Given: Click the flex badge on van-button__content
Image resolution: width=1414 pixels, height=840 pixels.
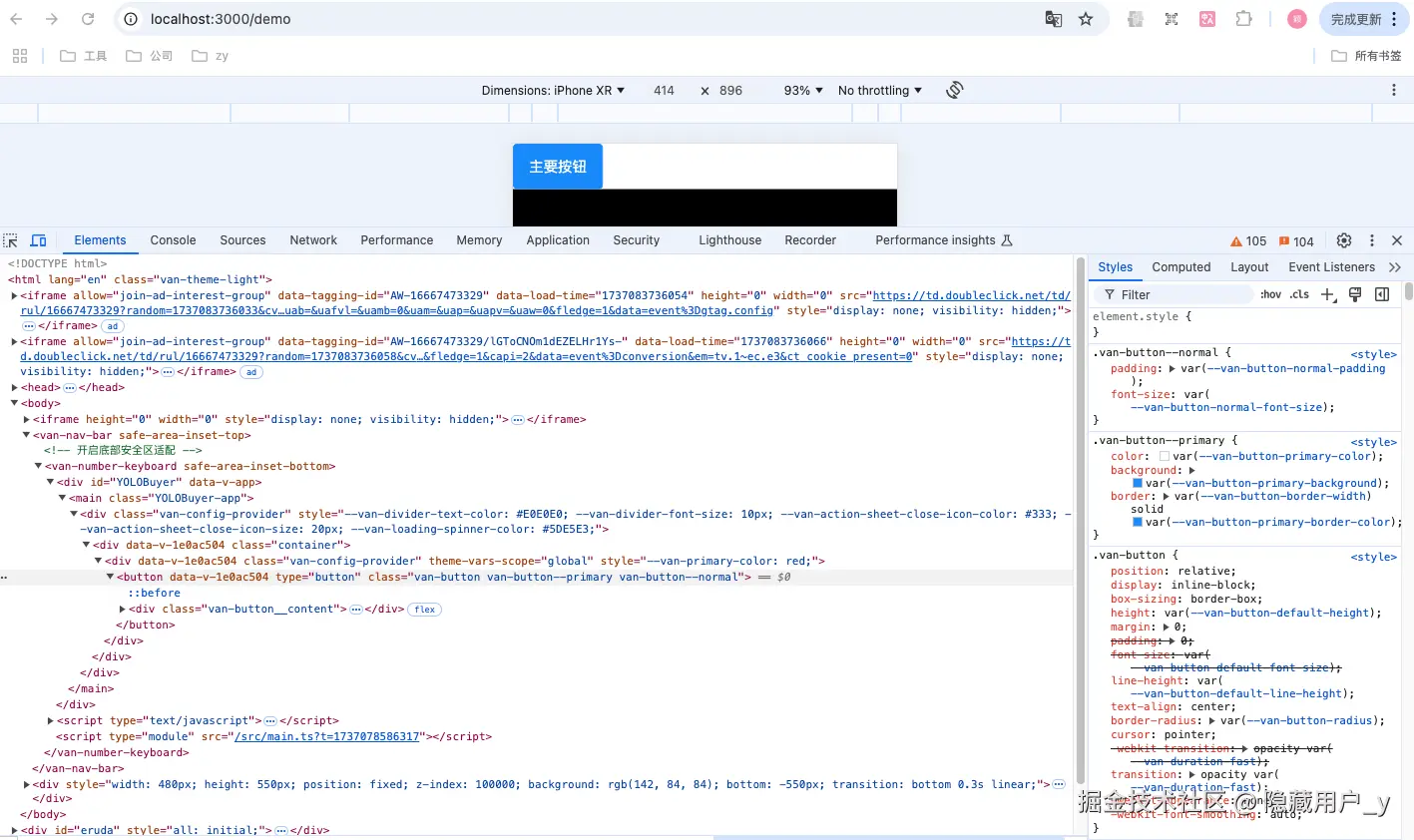Looking at the screenshot, I should point(425,610).
